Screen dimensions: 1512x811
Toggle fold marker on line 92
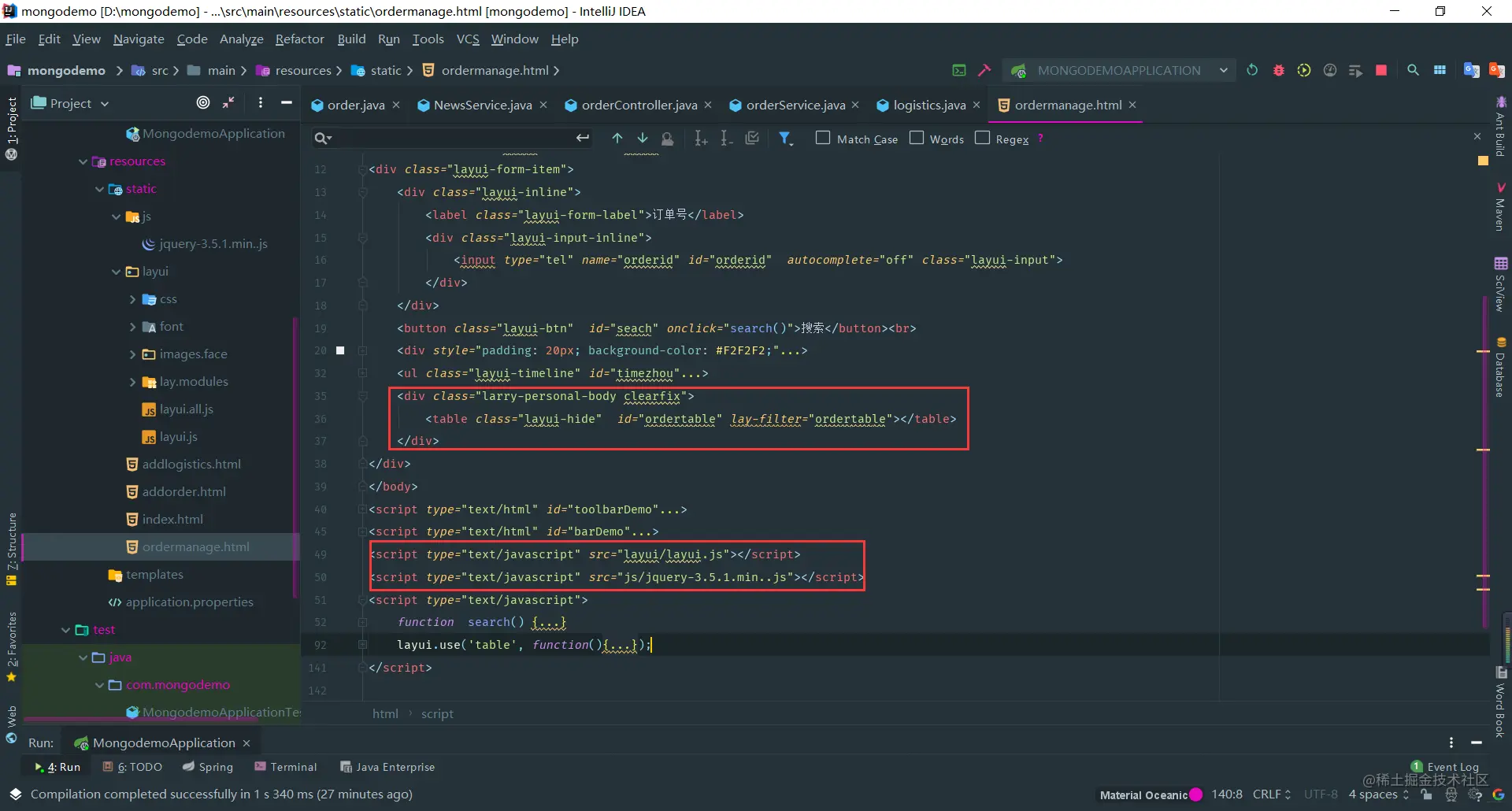[362, 645]
